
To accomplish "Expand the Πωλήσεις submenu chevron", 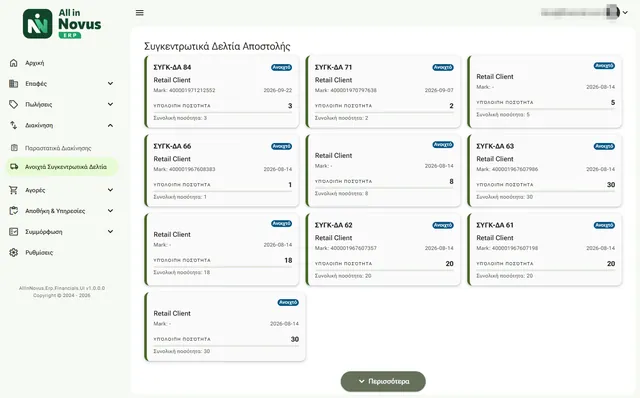I will click(110, 104).
